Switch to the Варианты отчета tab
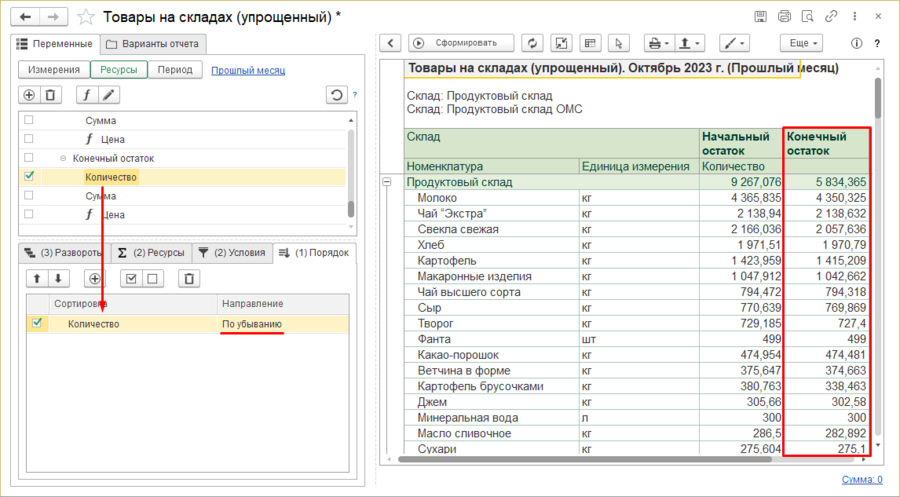This screenshot has height=497, width=900. click(155, 43)
